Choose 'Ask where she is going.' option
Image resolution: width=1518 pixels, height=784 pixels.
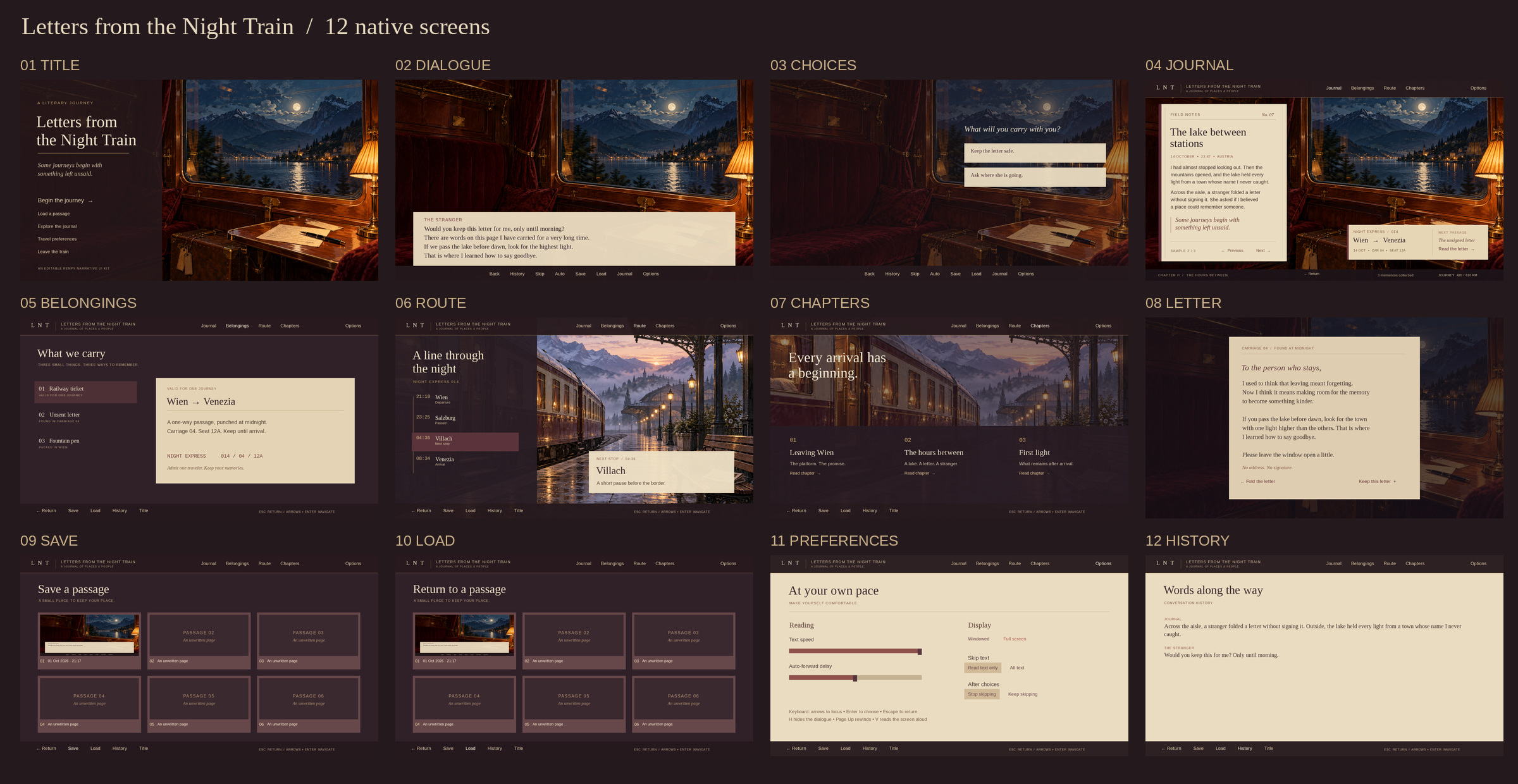[1035, 176]
